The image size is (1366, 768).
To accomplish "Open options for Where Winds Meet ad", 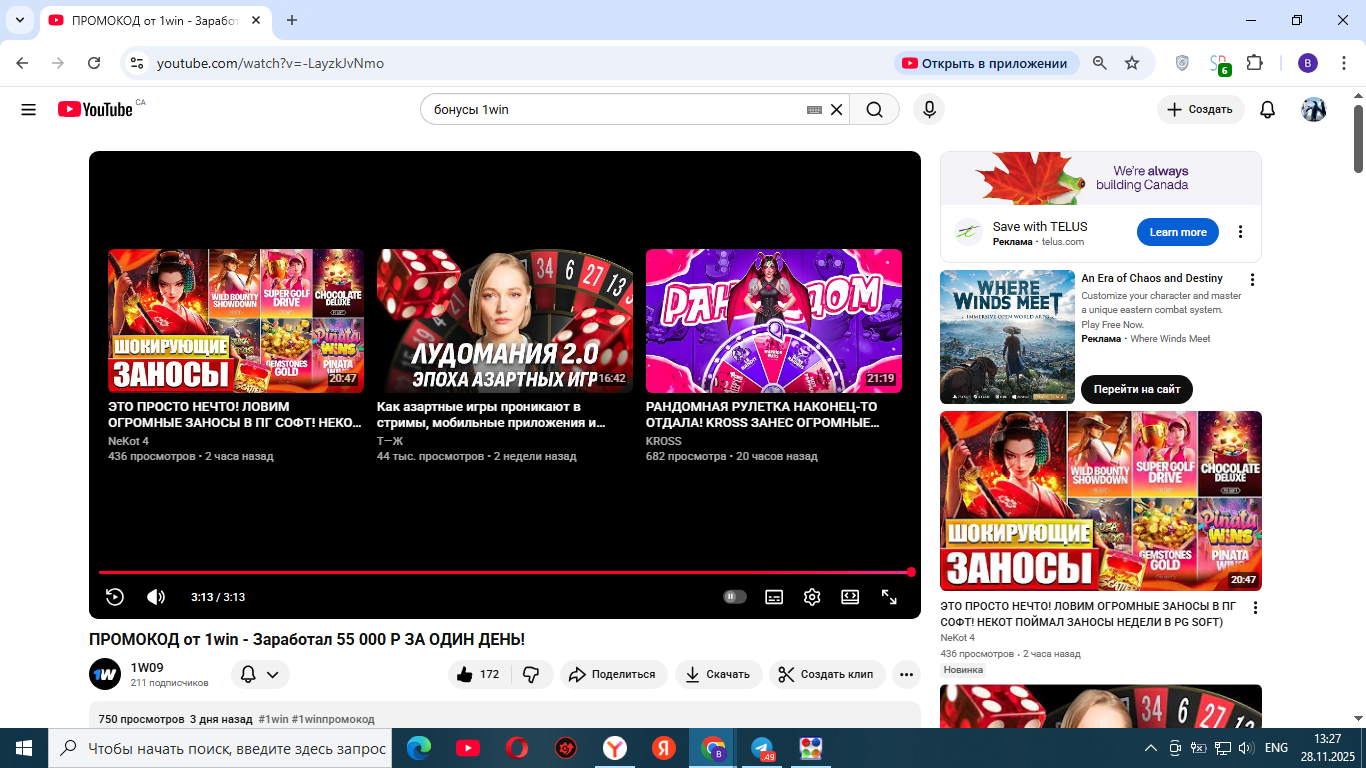I will pyautogui.click(x=1252, y=280).
